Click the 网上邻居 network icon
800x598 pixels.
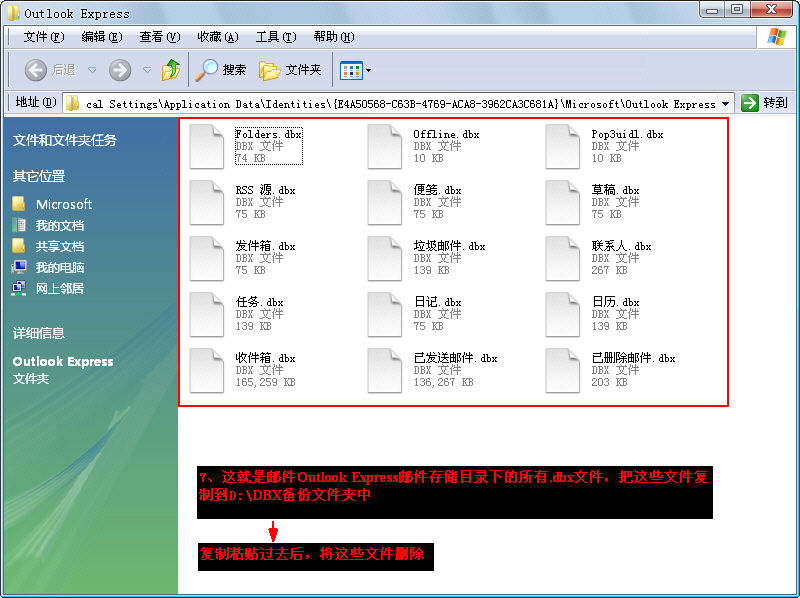coord(19,288)
